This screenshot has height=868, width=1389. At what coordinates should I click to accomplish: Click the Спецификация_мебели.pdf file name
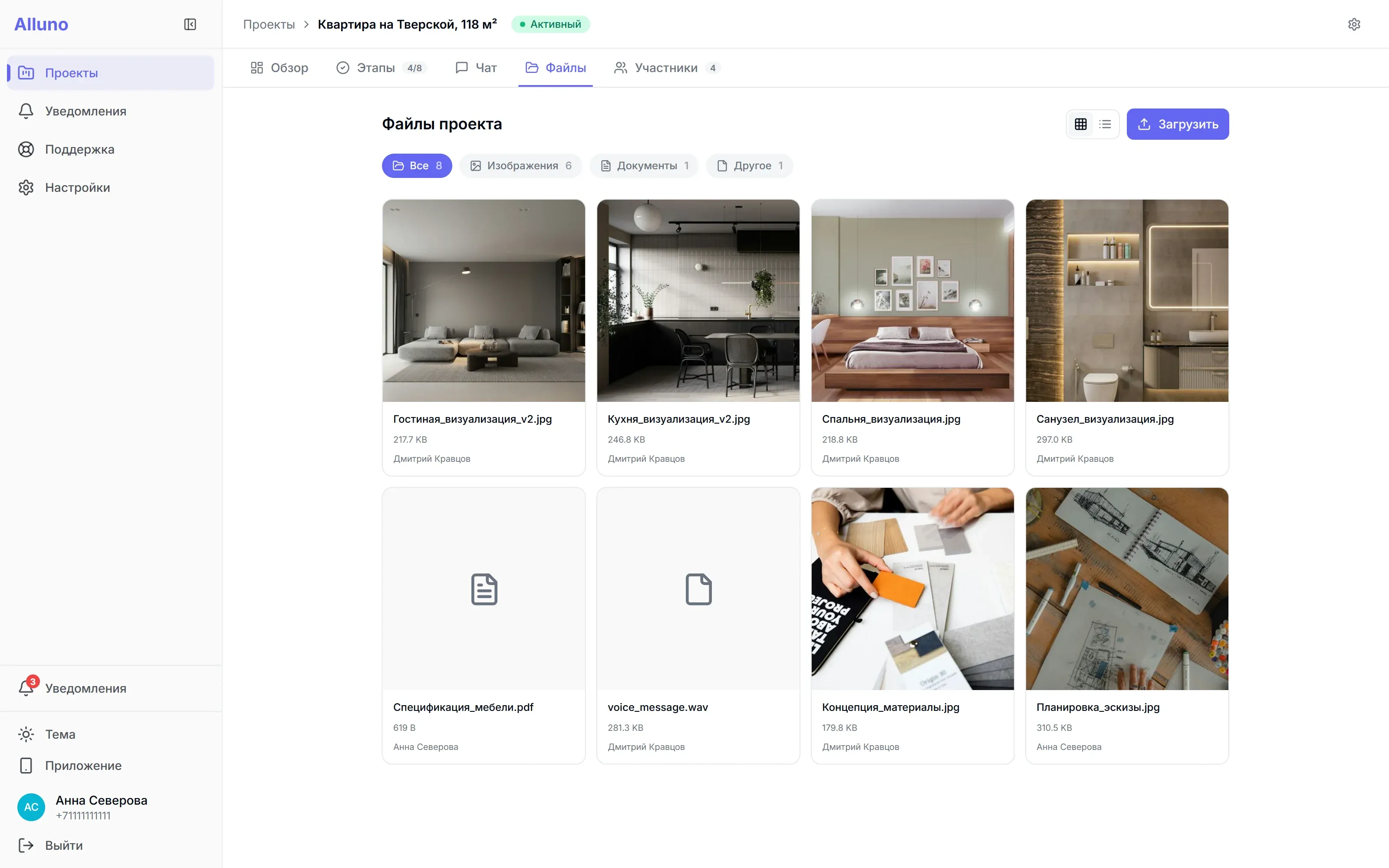pos(463,707)
